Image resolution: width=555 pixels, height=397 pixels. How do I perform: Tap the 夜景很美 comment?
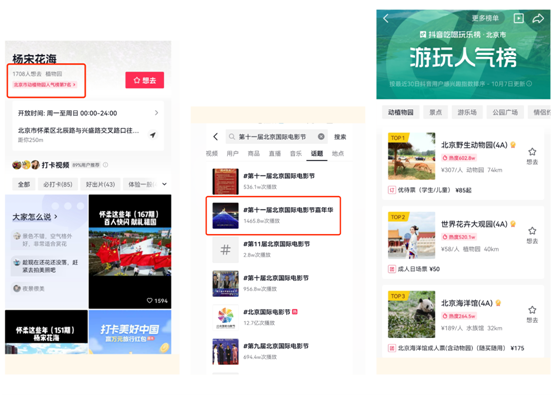(29, 288)
